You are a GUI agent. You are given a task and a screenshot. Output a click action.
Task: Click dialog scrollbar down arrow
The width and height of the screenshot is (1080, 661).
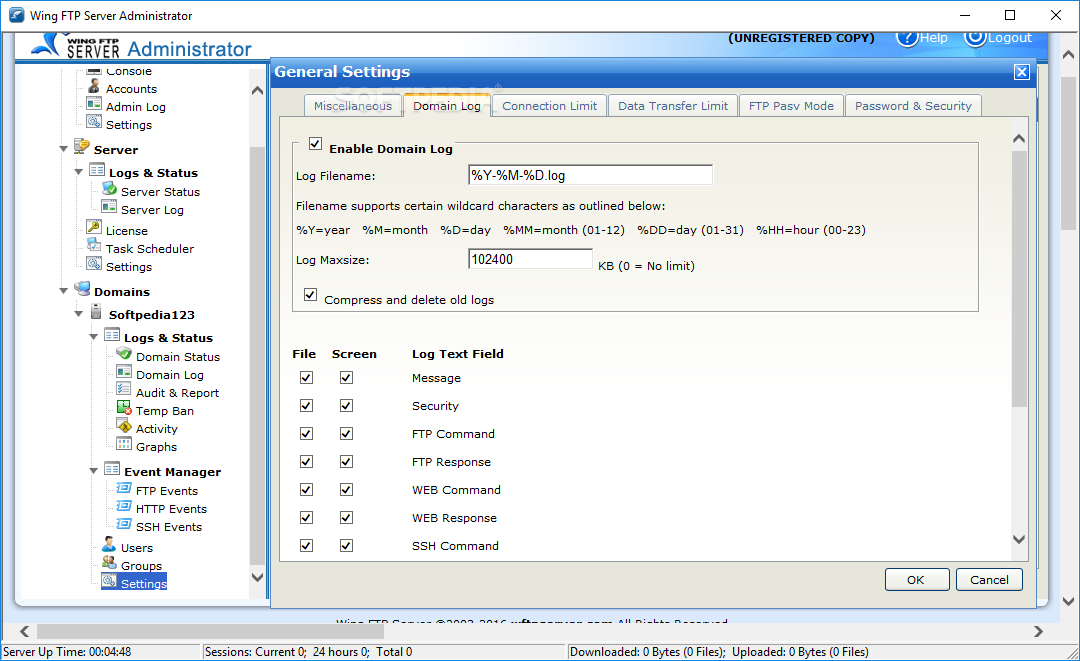(1019, 540)
